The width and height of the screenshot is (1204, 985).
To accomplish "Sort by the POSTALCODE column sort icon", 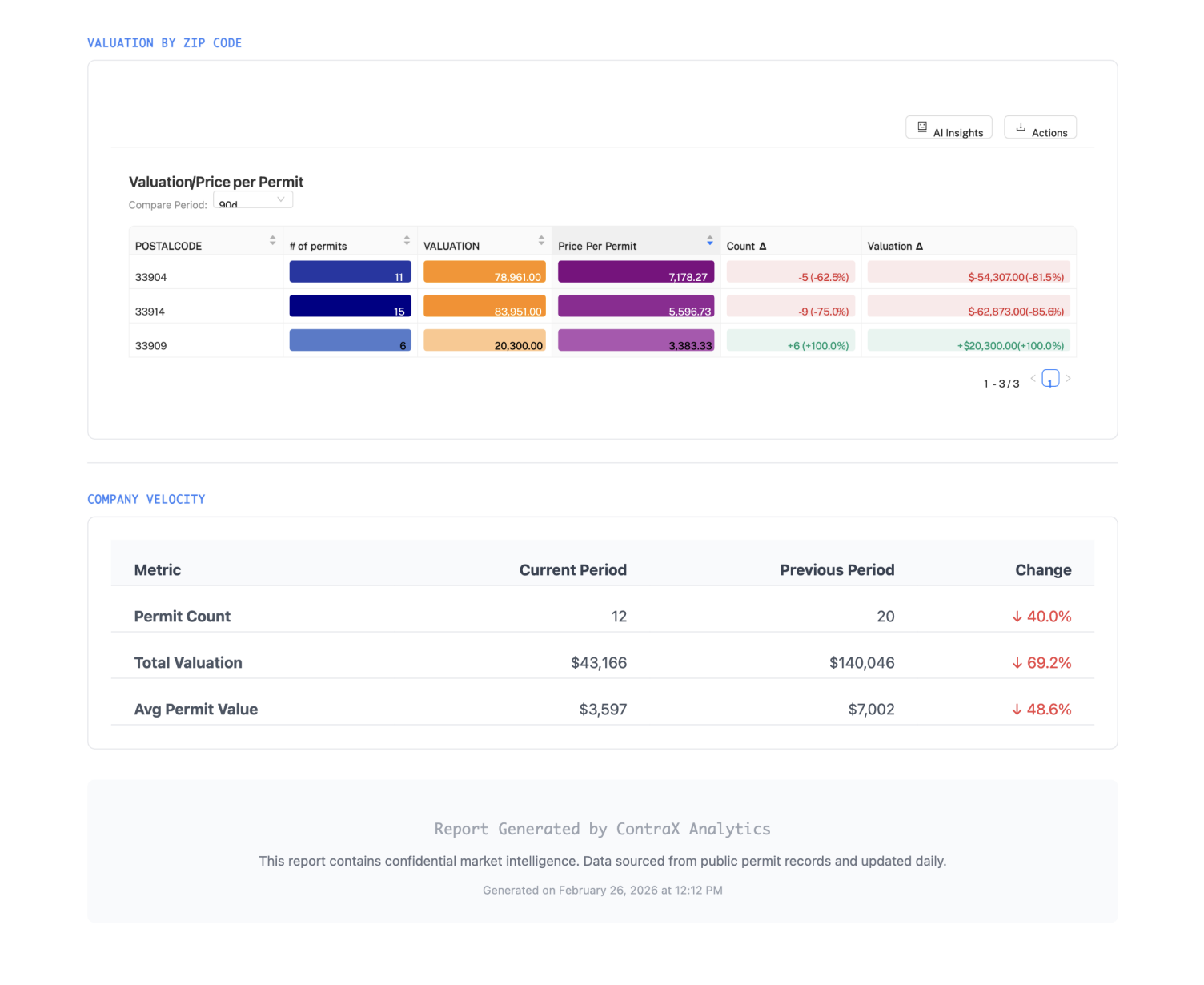I will 273,240.
